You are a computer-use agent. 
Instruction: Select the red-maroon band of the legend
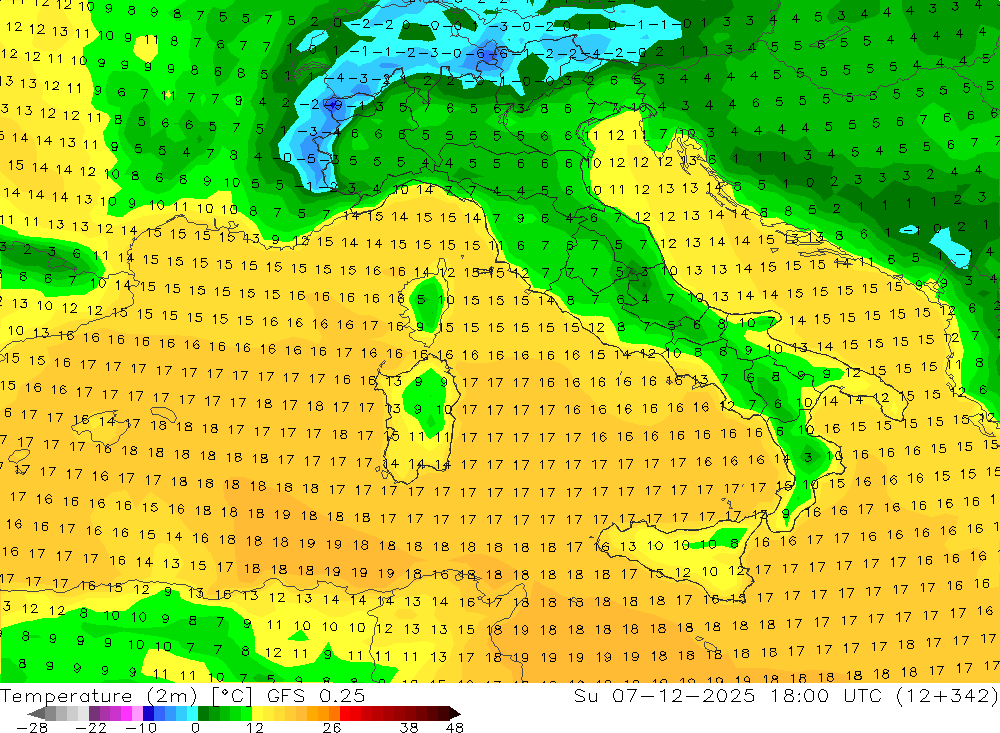395,713
